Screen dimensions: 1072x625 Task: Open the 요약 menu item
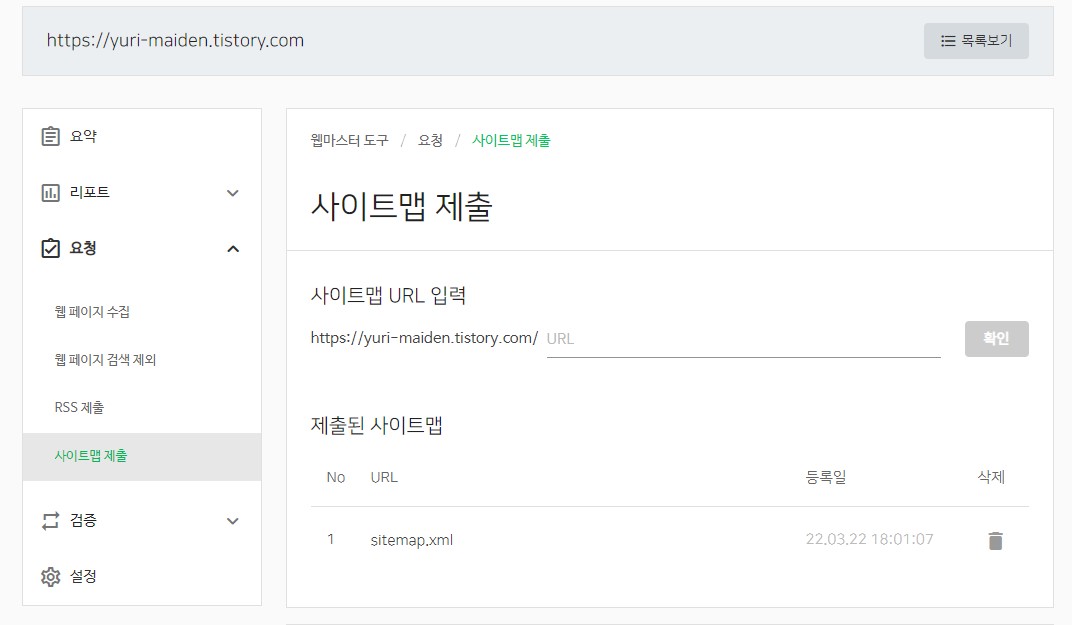[83, 136]
